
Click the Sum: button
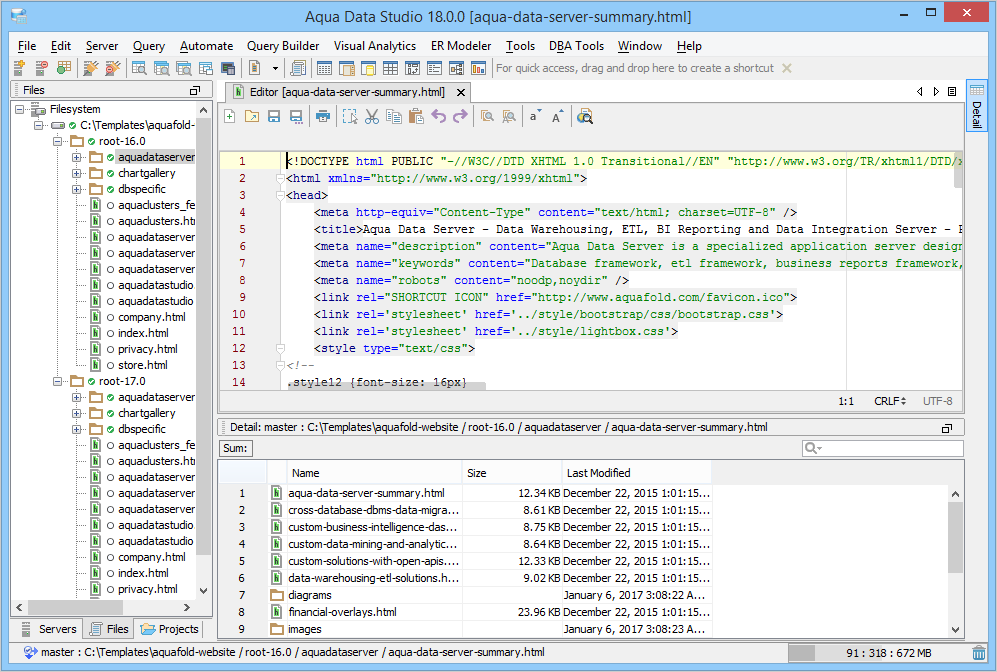[x=236, y=449]
